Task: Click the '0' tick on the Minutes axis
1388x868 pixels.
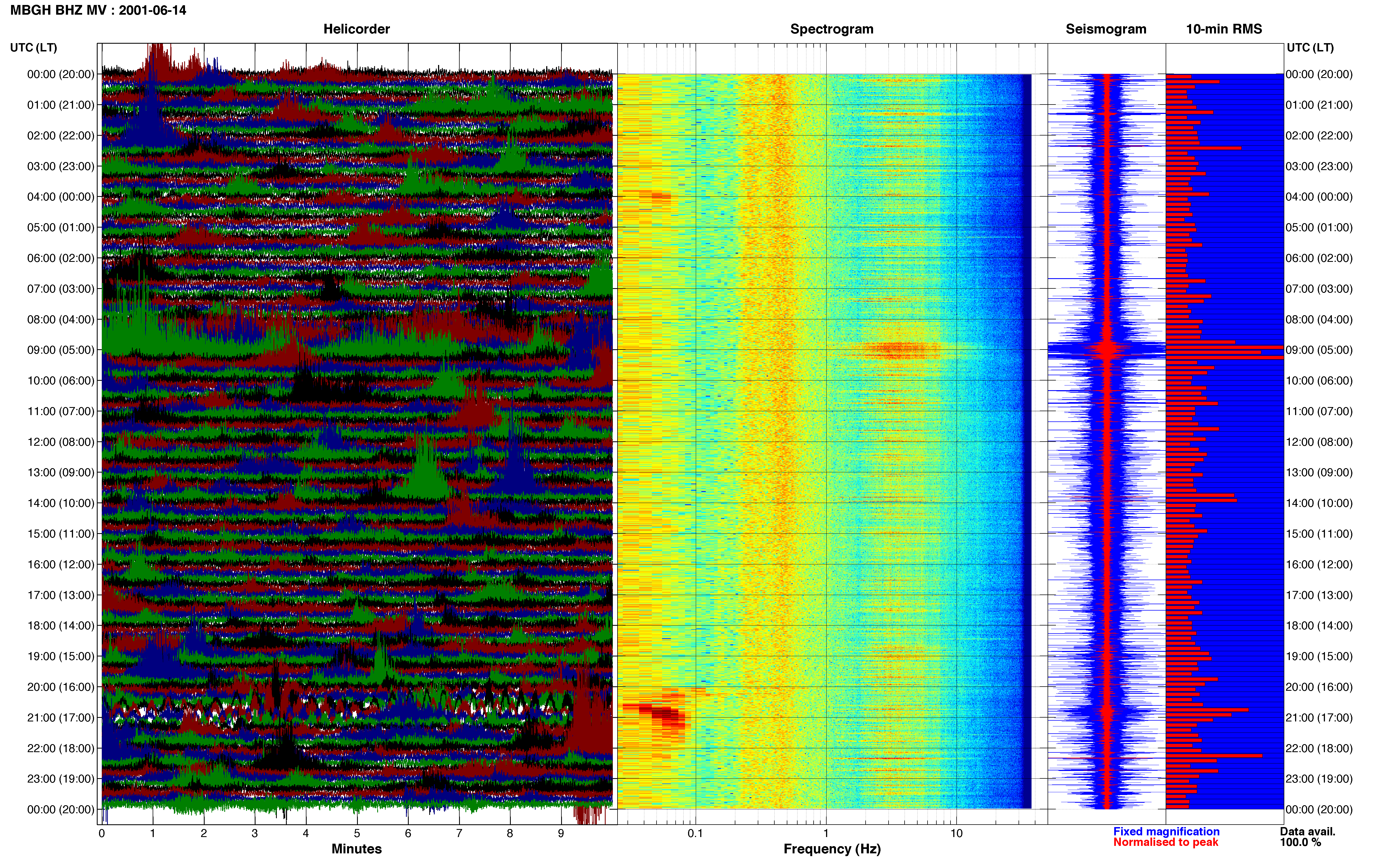Action: pos(101,833)
